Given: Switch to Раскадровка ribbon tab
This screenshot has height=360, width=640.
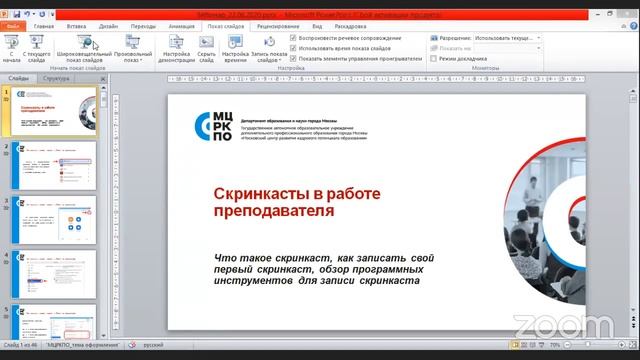Looking at the screenshot, I should click(350, 26).
